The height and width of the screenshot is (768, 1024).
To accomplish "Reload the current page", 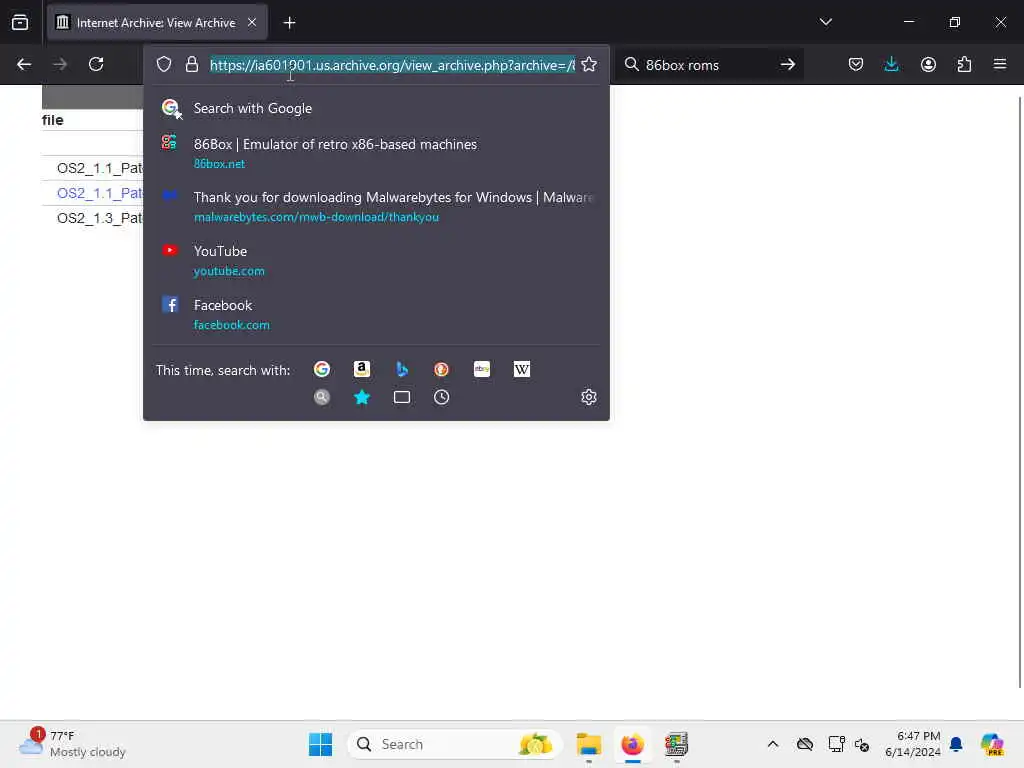I will [96, 64].
